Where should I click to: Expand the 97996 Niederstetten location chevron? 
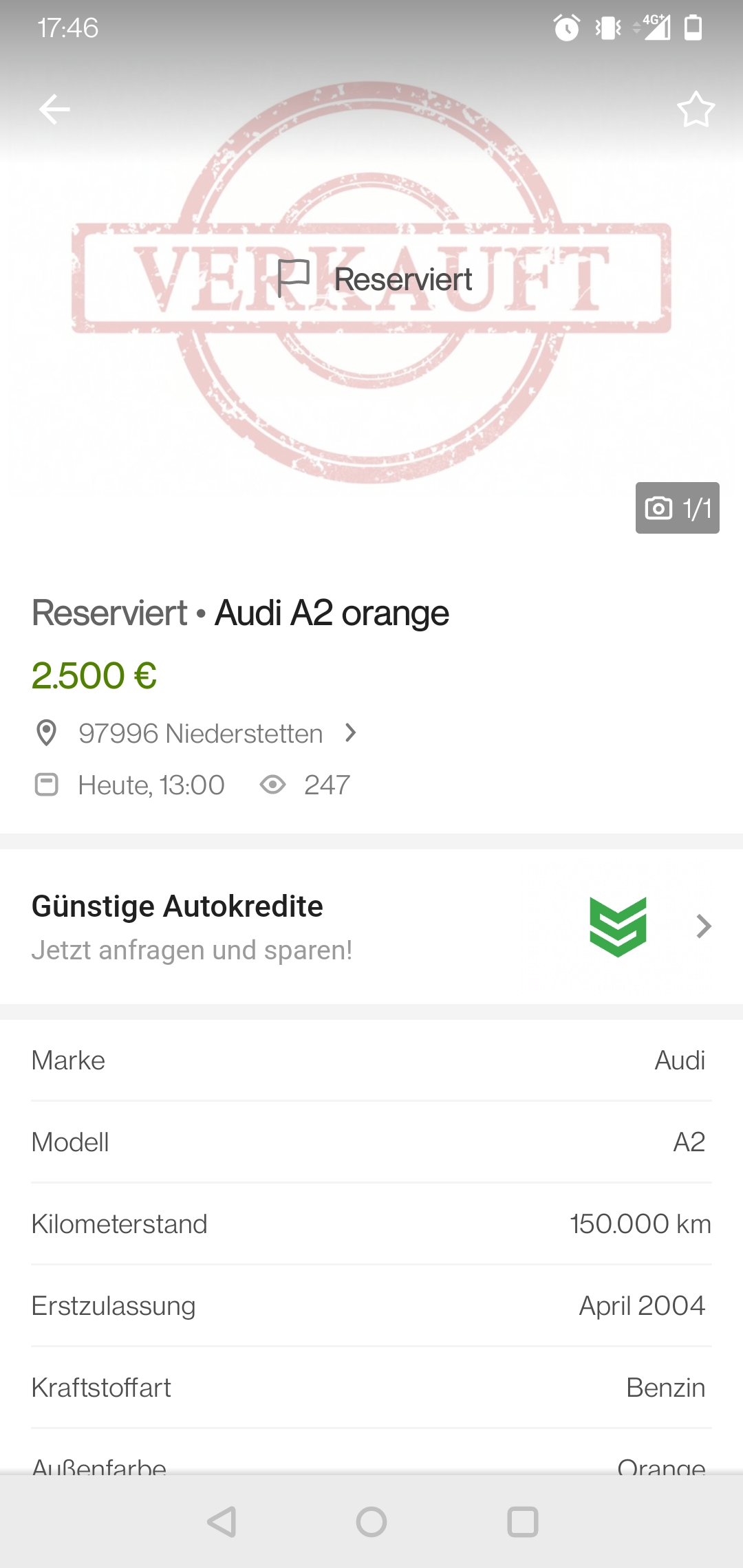pos(351,733)
